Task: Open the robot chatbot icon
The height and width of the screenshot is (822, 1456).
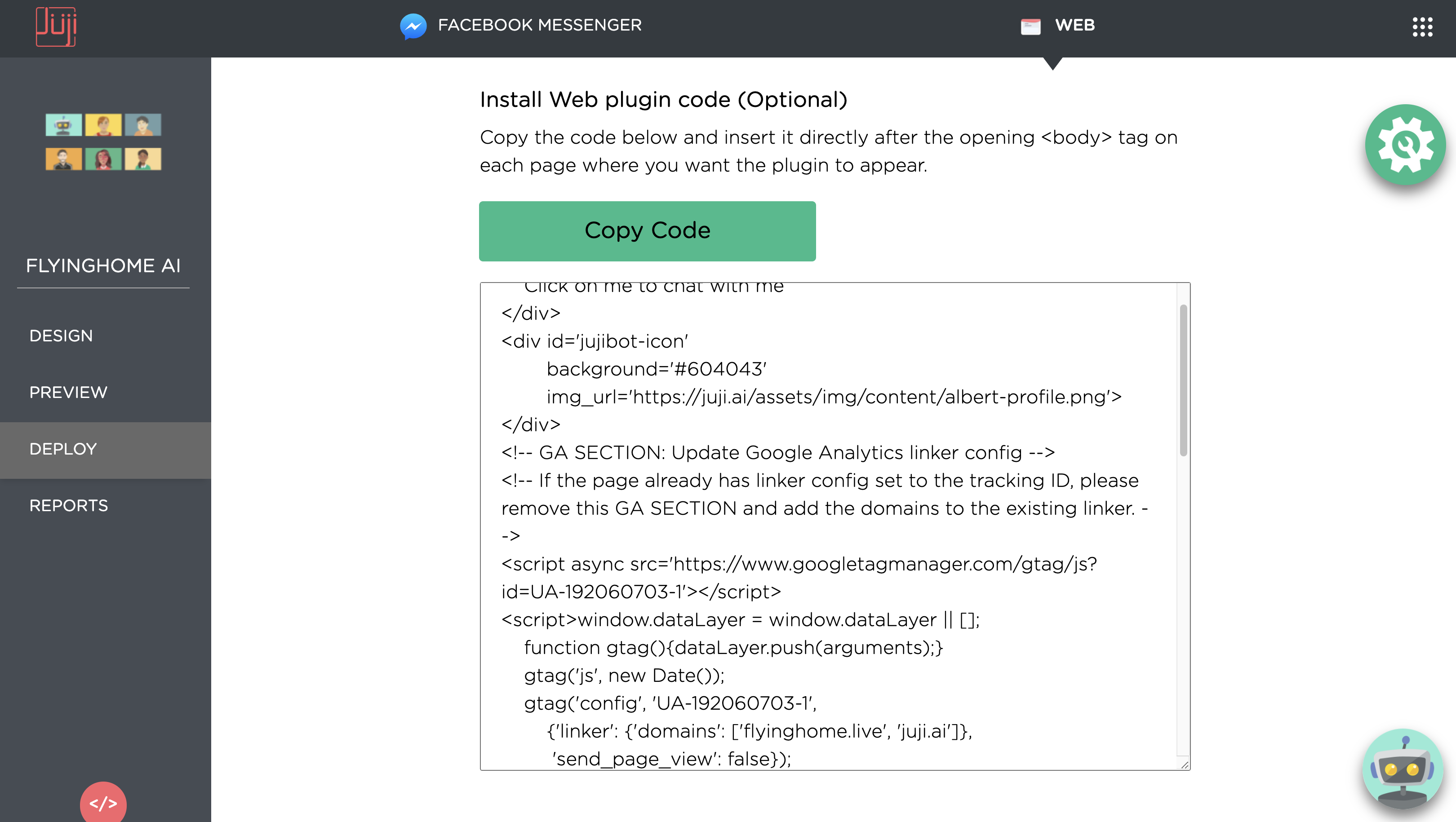Action: [x=1403, y=769]
